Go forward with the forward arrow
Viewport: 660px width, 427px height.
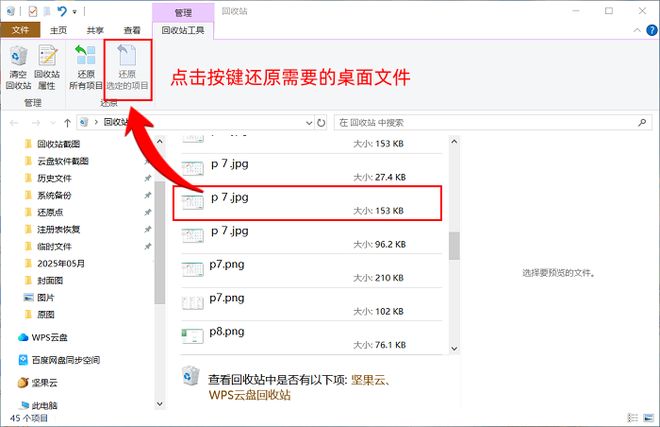36,123
